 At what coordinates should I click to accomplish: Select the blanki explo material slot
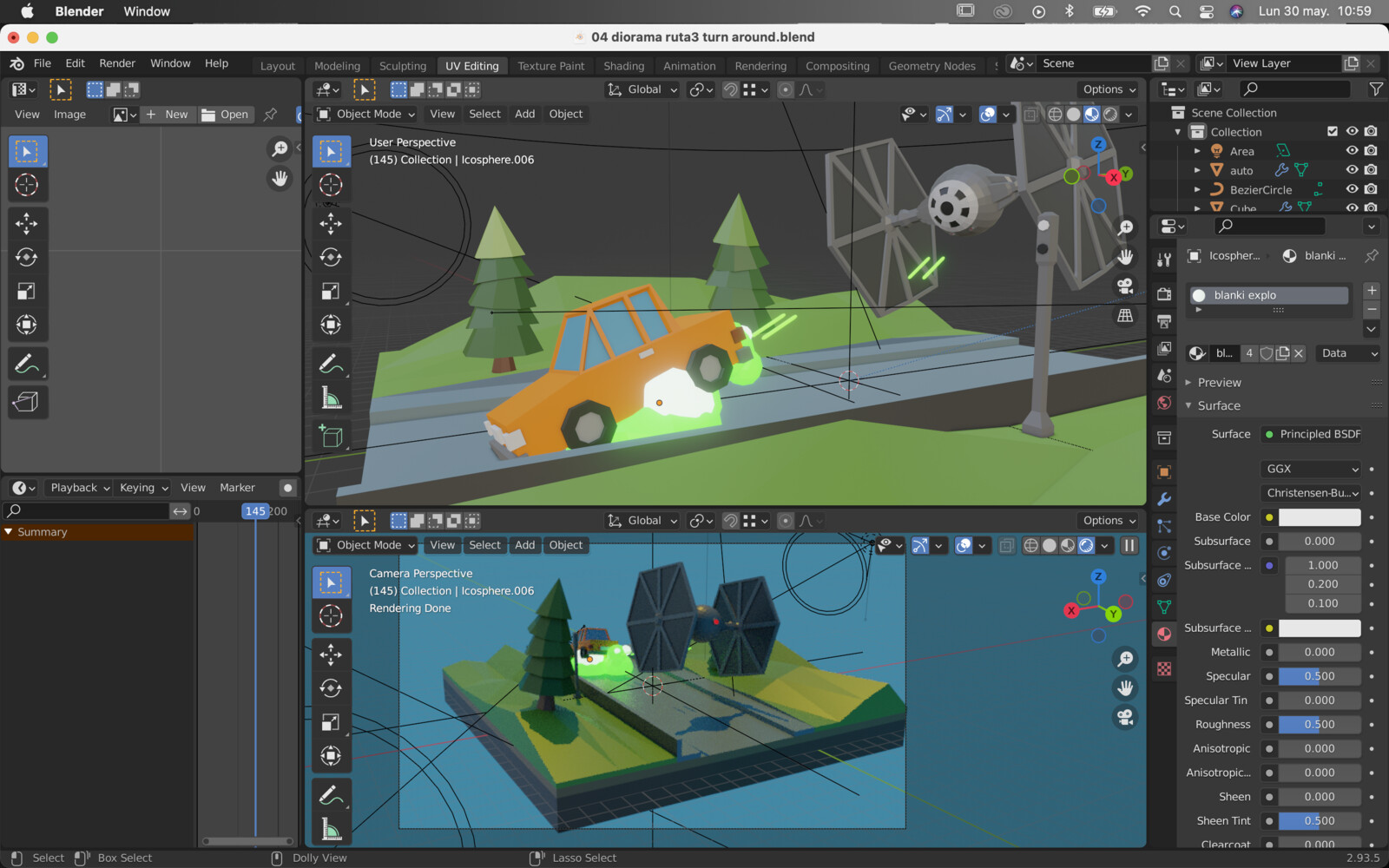click(x=1268, y=295)
